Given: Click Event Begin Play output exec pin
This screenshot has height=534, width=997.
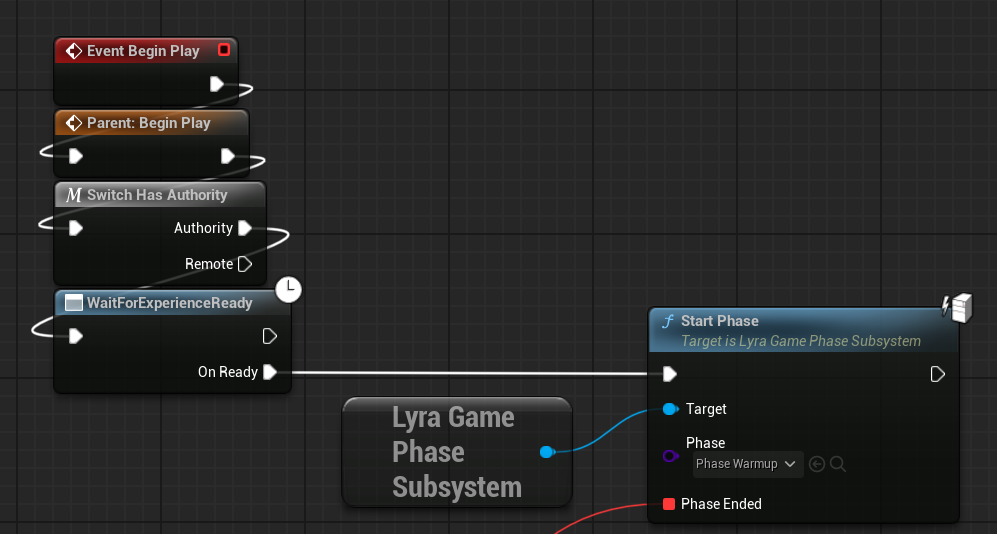Looking at the screenshot, I should [x=217, y=84].
